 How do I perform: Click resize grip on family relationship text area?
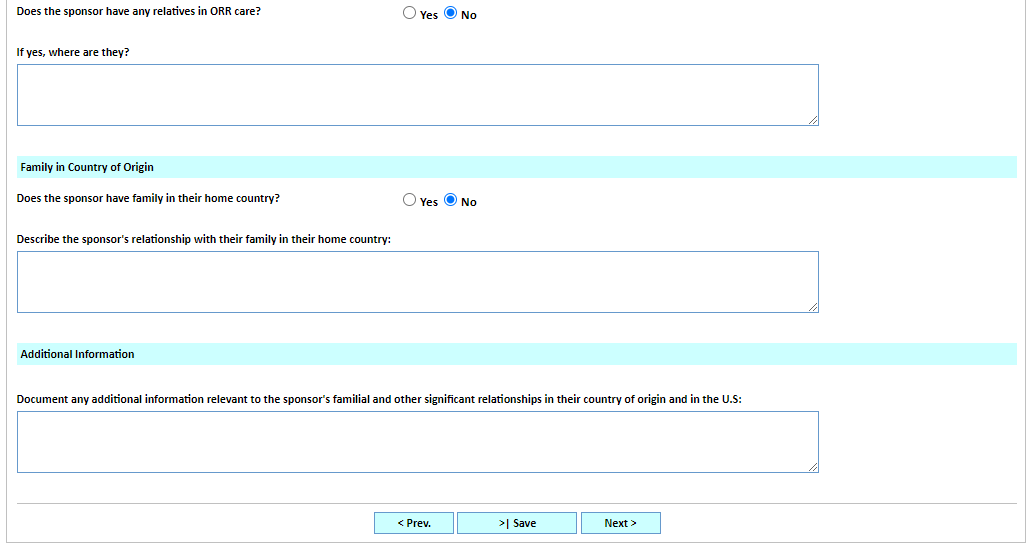tap(813, 307)
